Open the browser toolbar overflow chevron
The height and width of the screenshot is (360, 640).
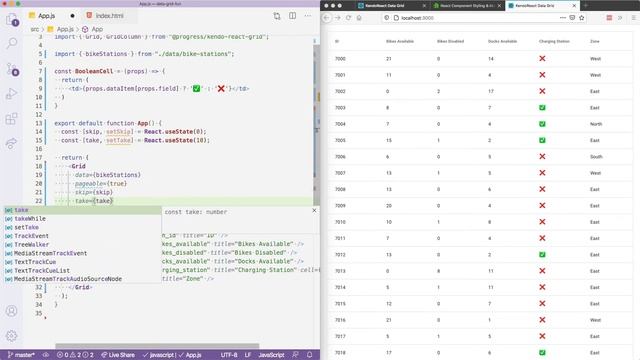coord(620,18)
